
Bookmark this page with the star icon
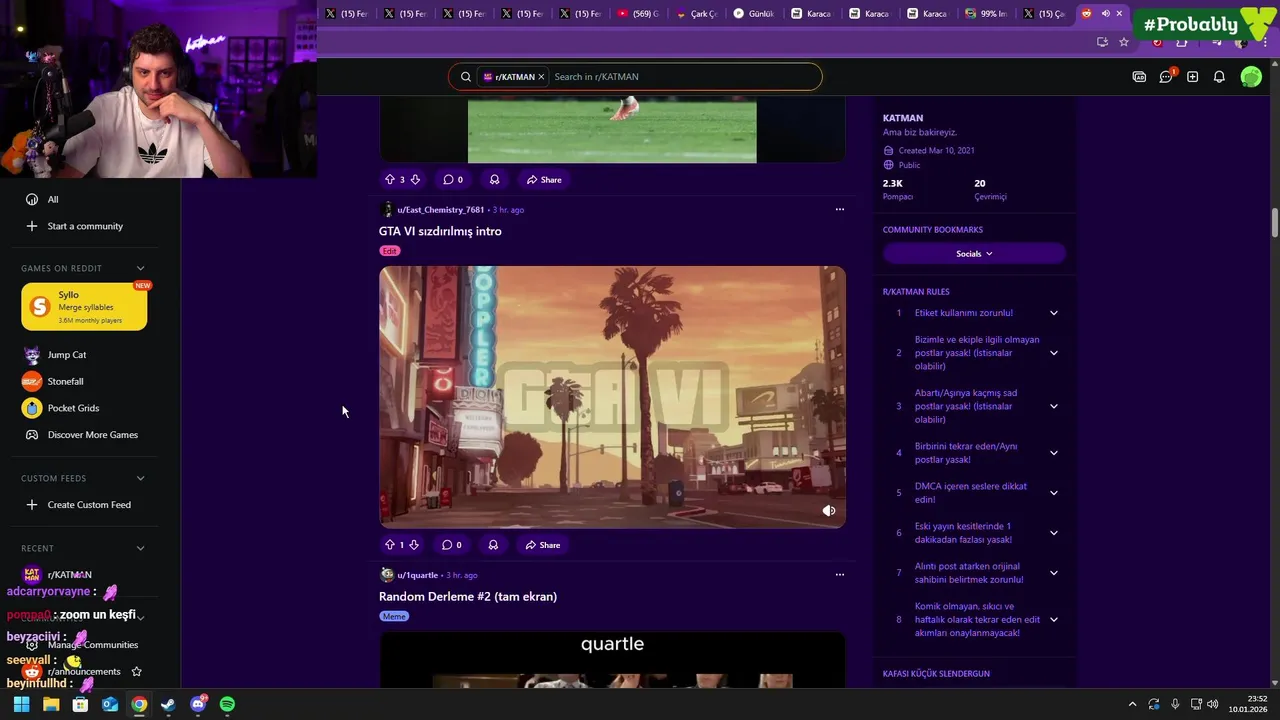point(1124,42)
